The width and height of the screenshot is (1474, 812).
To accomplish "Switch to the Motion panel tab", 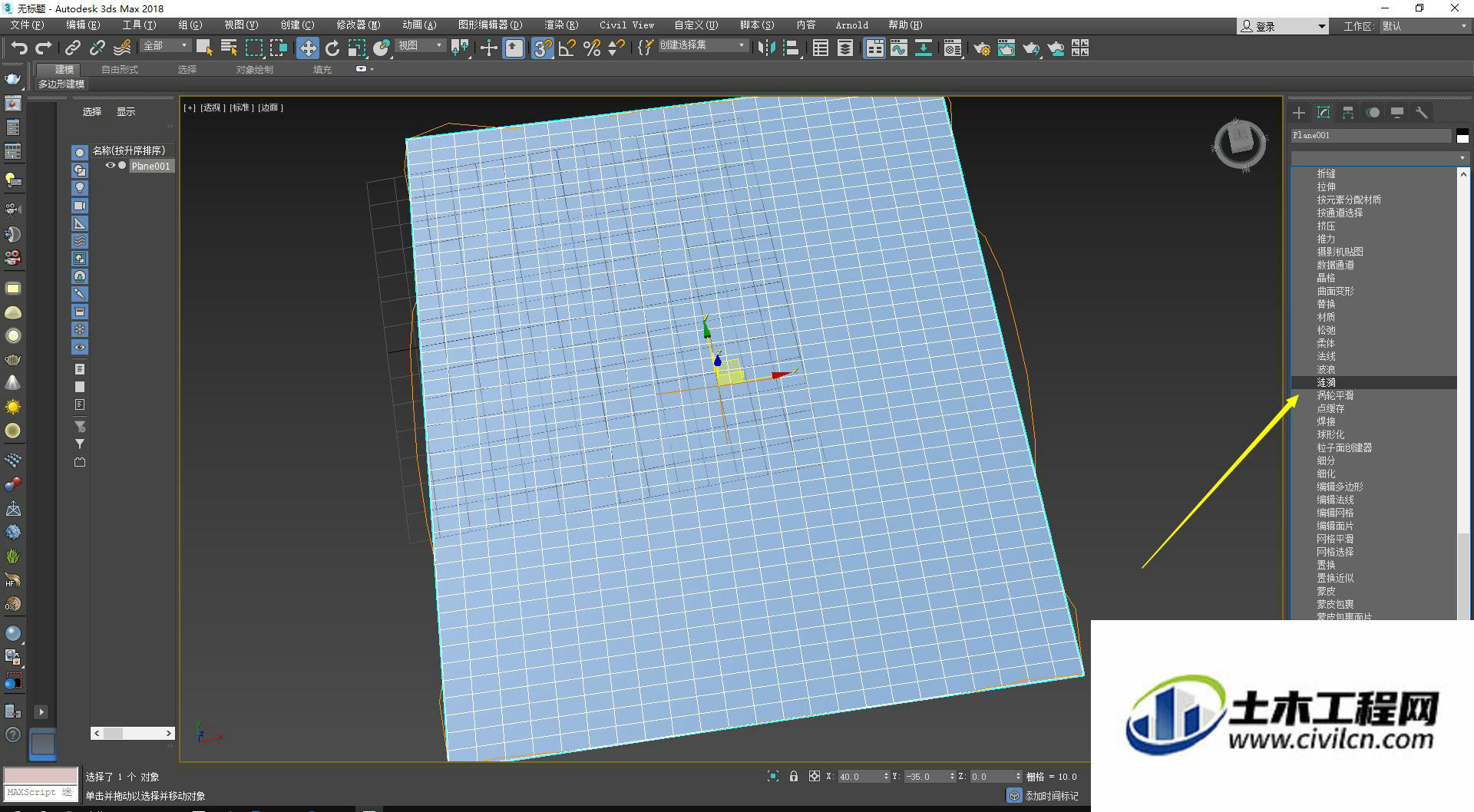I will pyautogui.click(x=1373, y=113).
